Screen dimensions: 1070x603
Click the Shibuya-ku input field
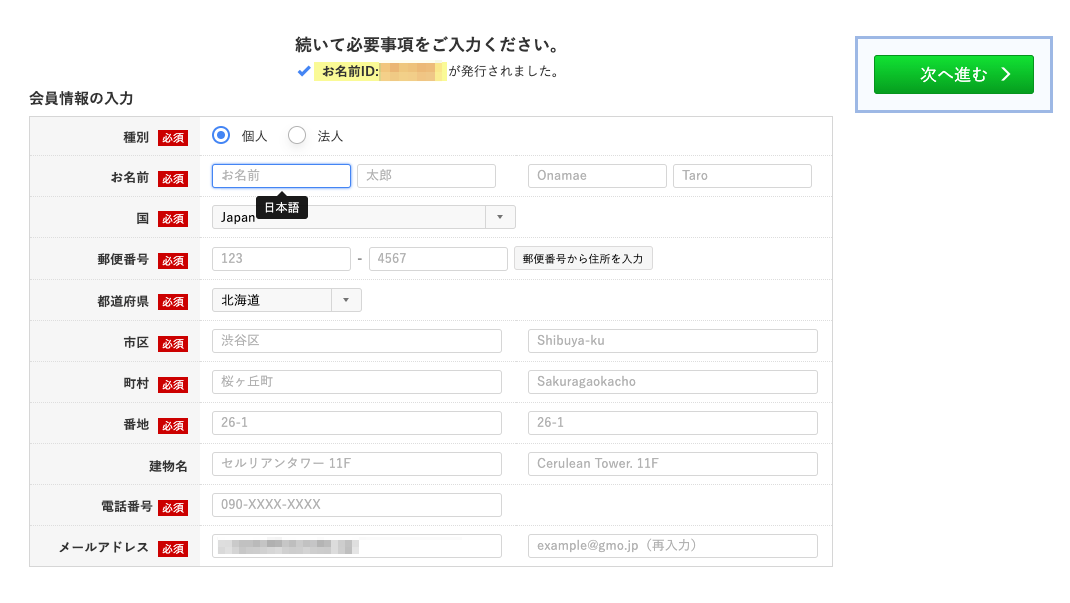(672, 341)
